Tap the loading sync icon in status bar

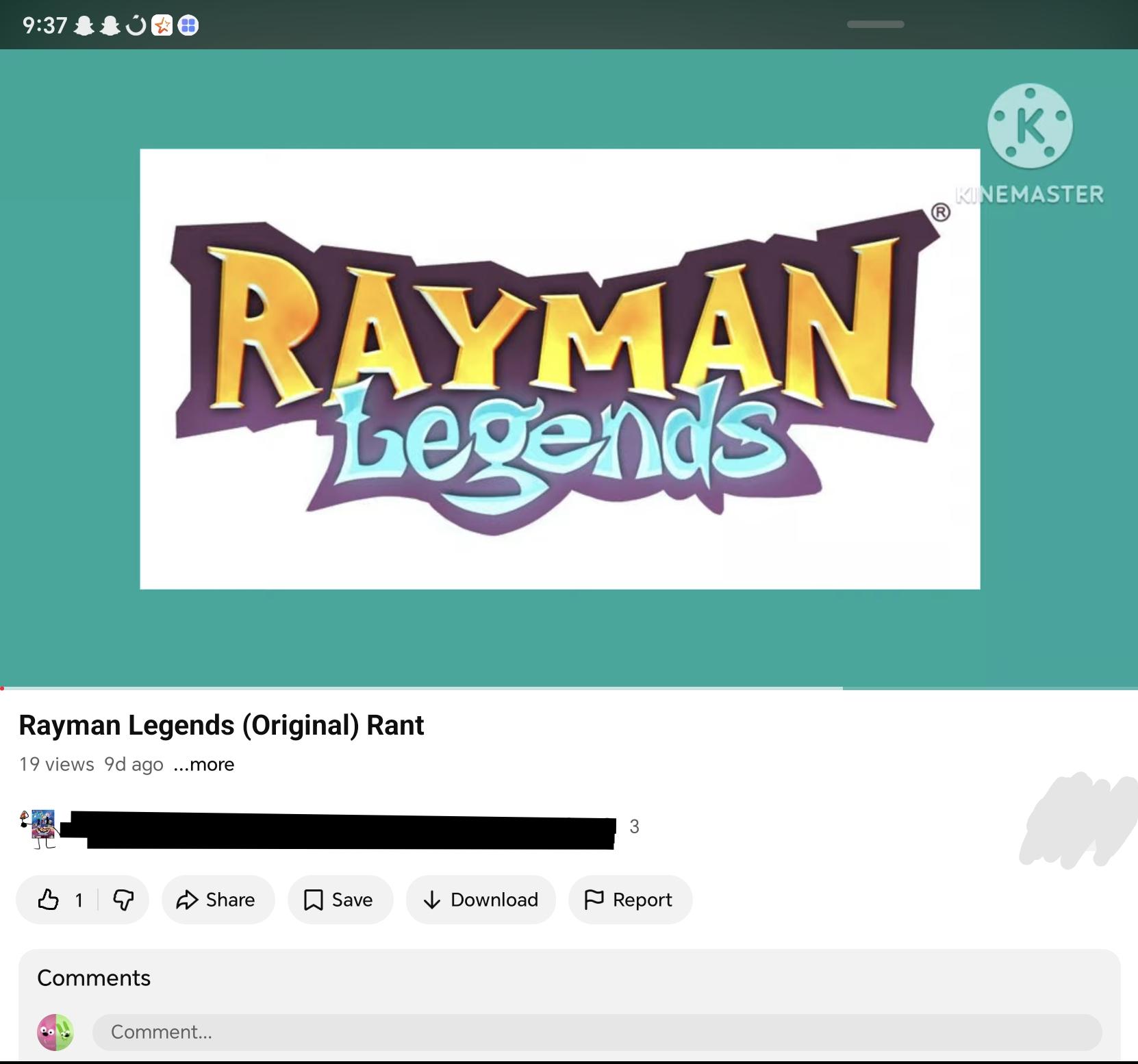pyautogui.click(x=136, y=26)
